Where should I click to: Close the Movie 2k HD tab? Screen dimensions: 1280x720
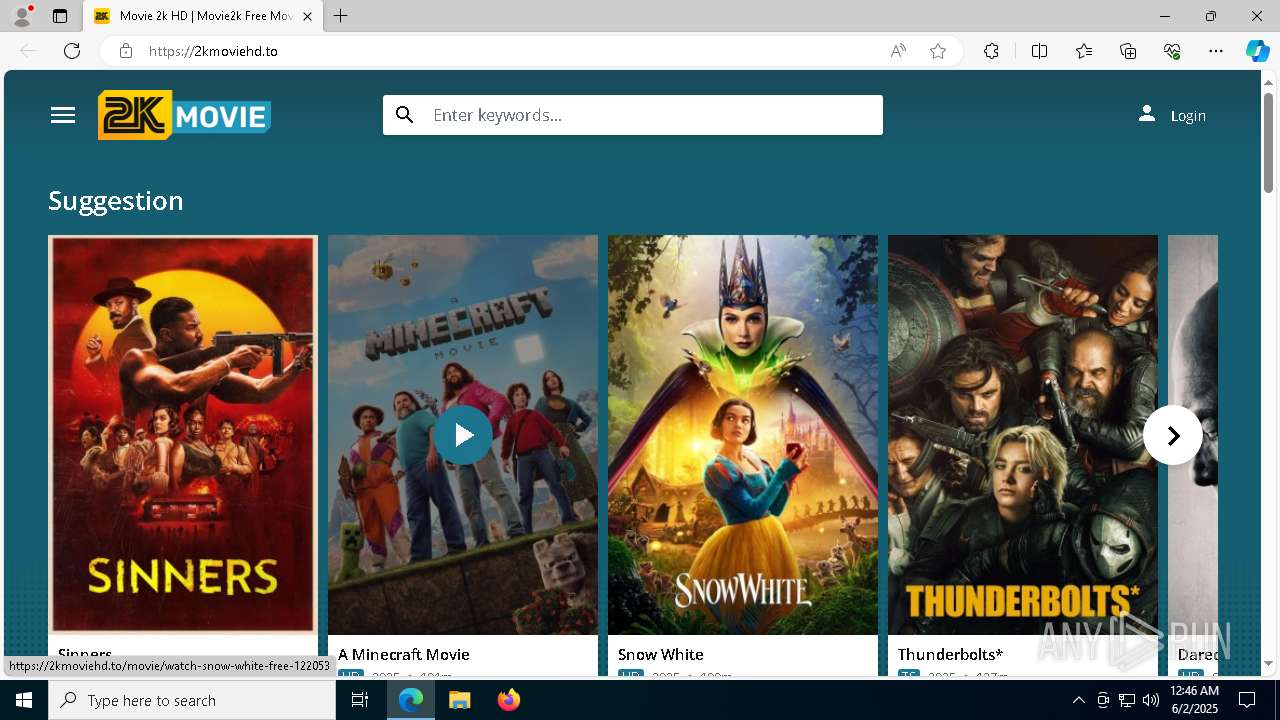pos(308,16)
